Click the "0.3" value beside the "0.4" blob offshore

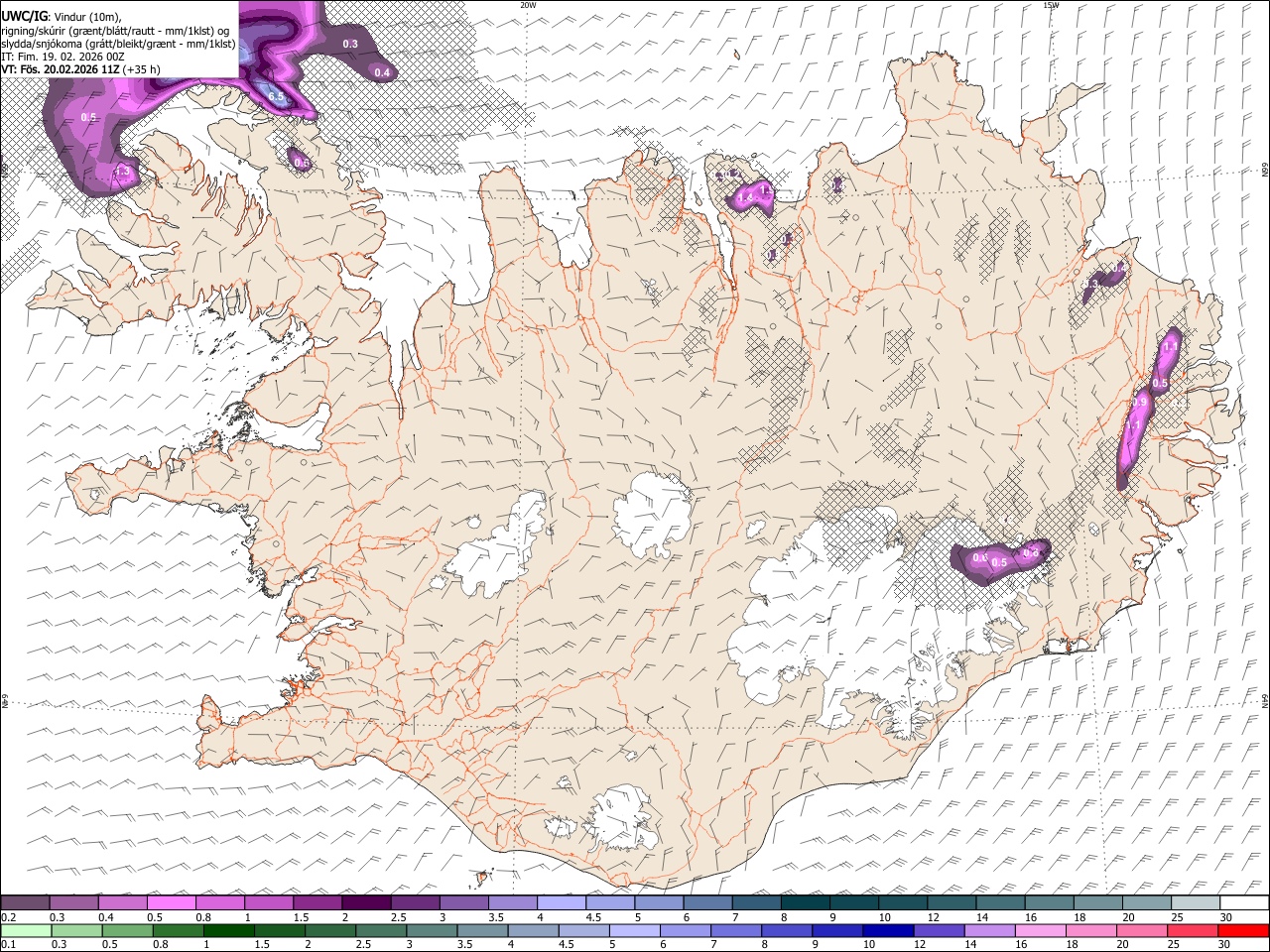point(350,44)
